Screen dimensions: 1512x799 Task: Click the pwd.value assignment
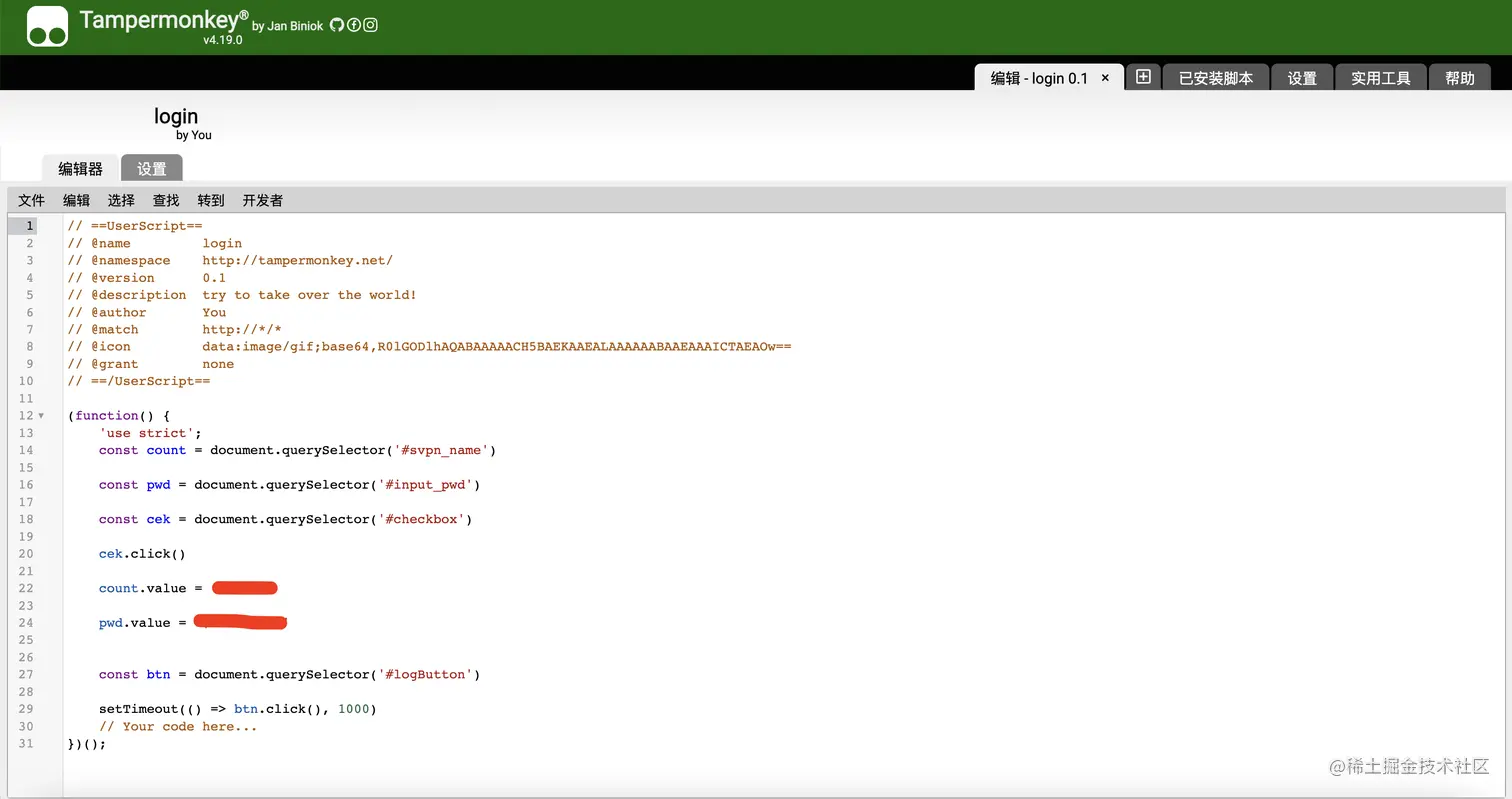[x=193, y=623]
